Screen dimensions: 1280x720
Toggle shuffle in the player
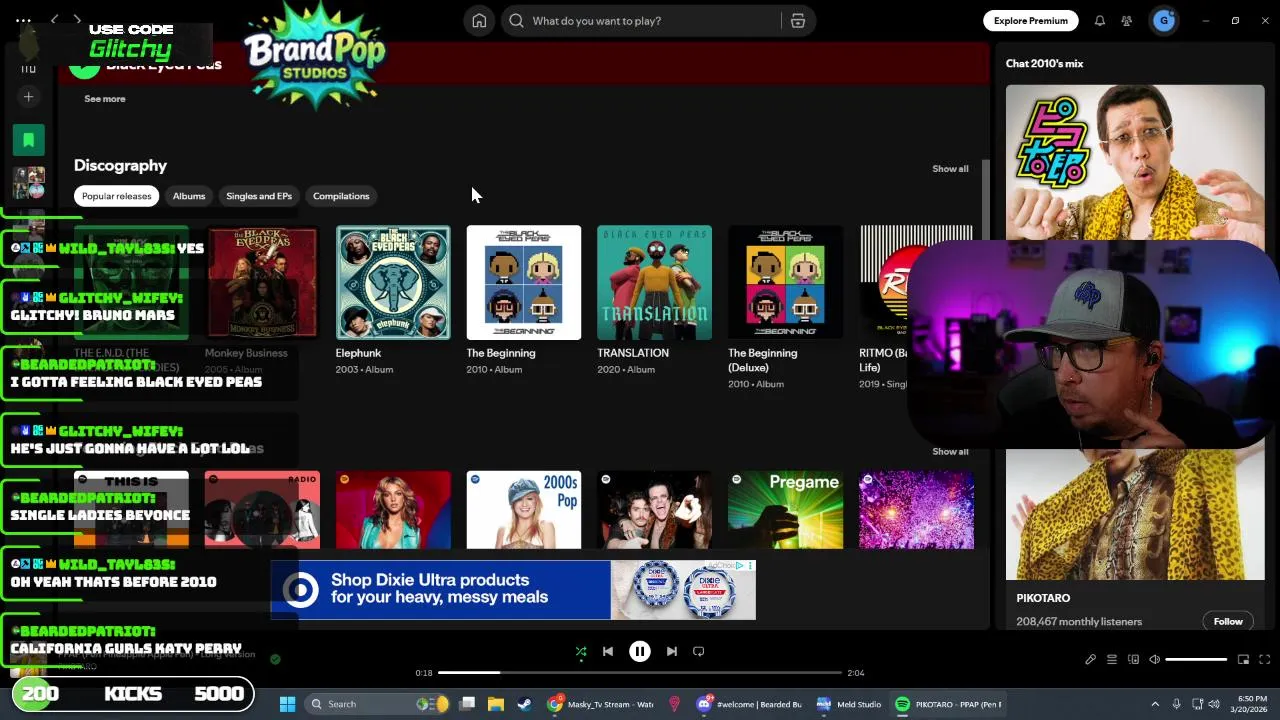pos(580,651)
